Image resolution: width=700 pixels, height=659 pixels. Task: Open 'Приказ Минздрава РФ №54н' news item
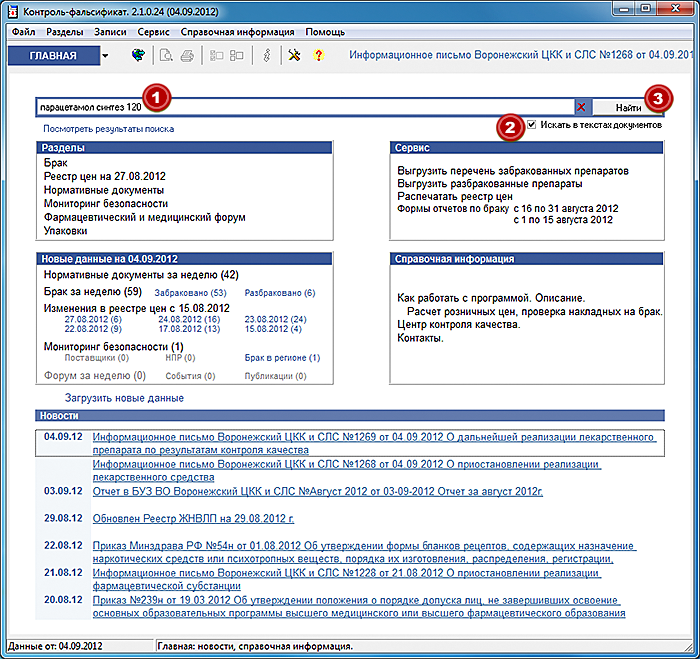click(x=364, y=552)
